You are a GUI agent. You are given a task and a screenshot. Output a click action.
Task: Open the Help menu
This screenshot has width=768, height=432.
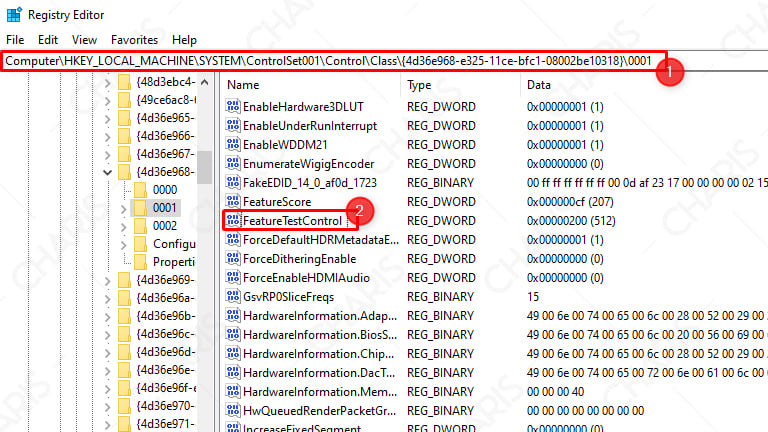184,40
